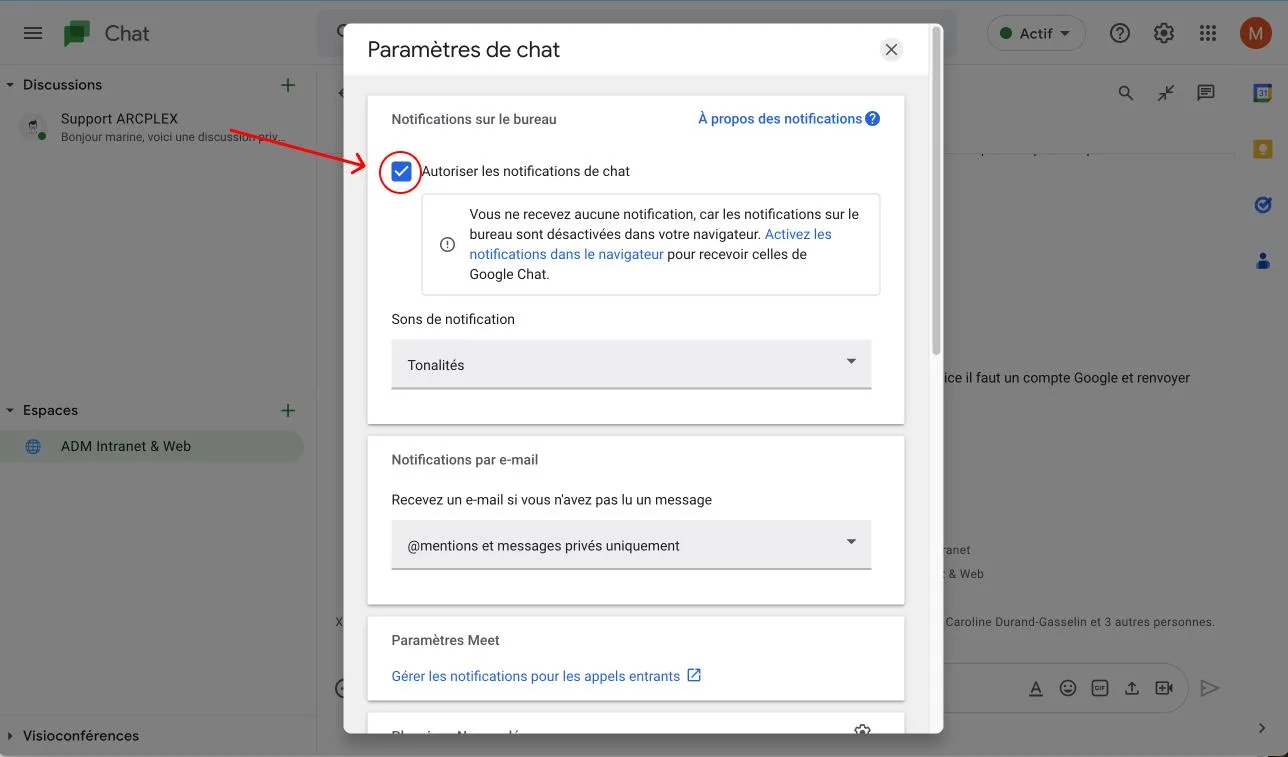Open the Google apps grid
The height and width of the screenshot is (757, 1288).
coord(1208,33)
